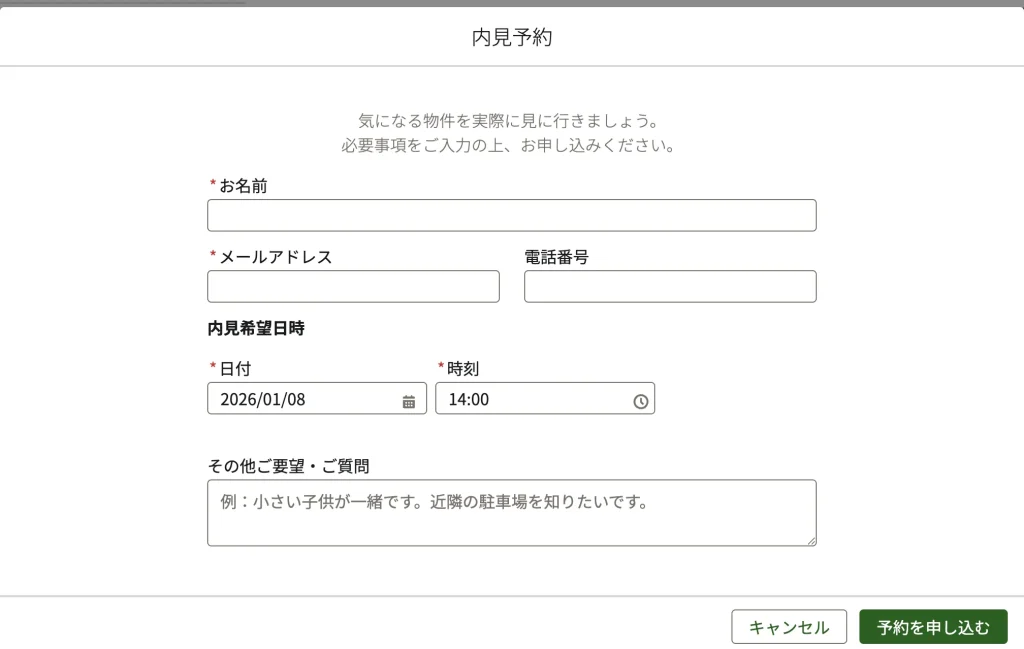
Task: Click the お名前 text input field
Action: (511, 215)
